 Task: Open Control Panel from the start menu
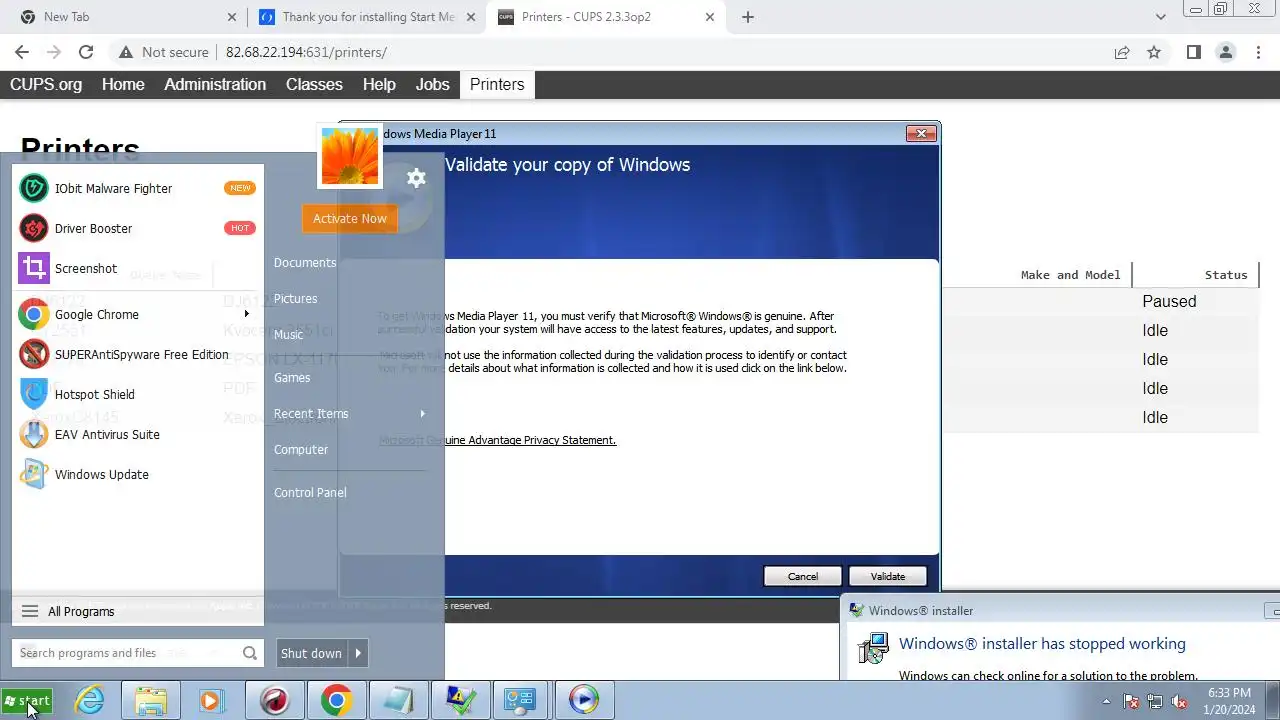[310, 492]
